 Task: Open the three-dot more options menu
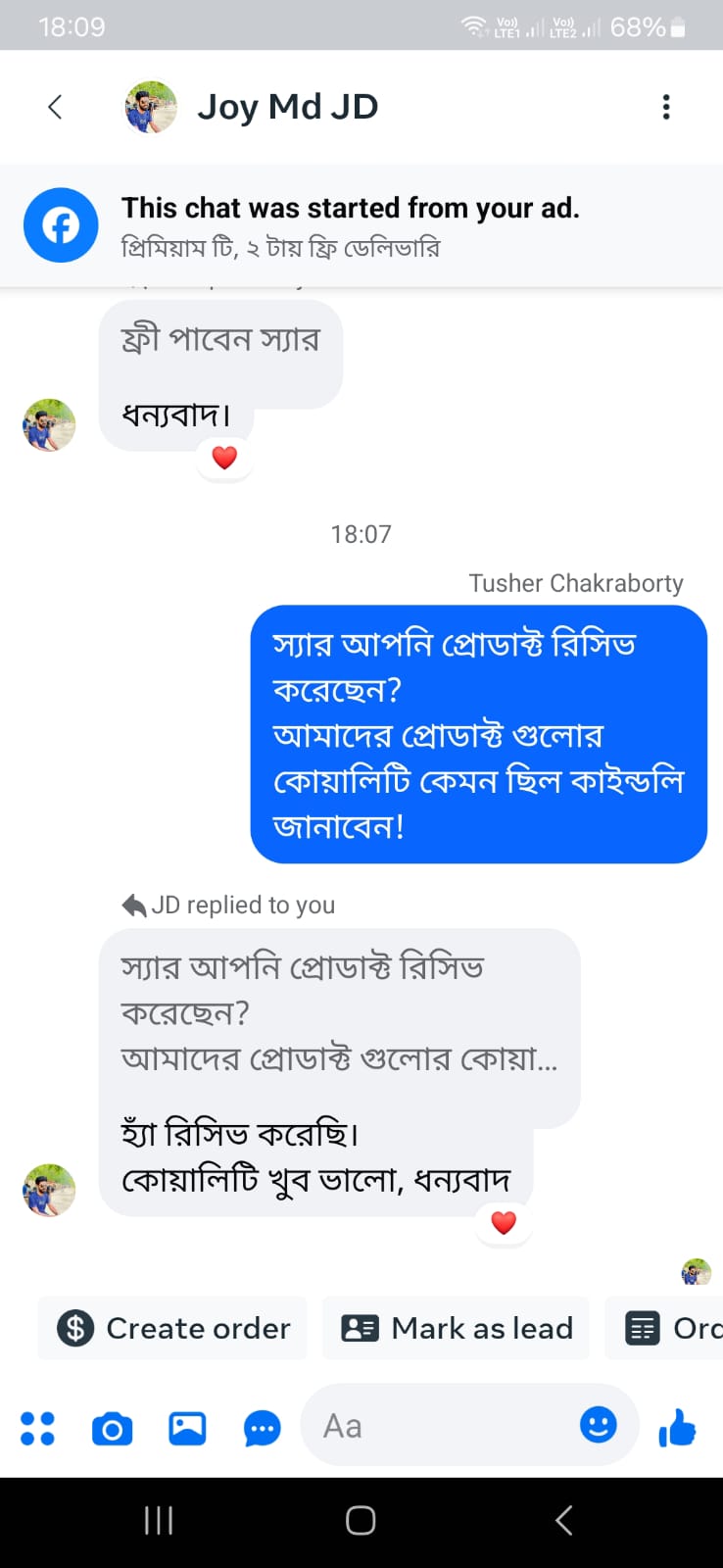(x=666, y=107)
